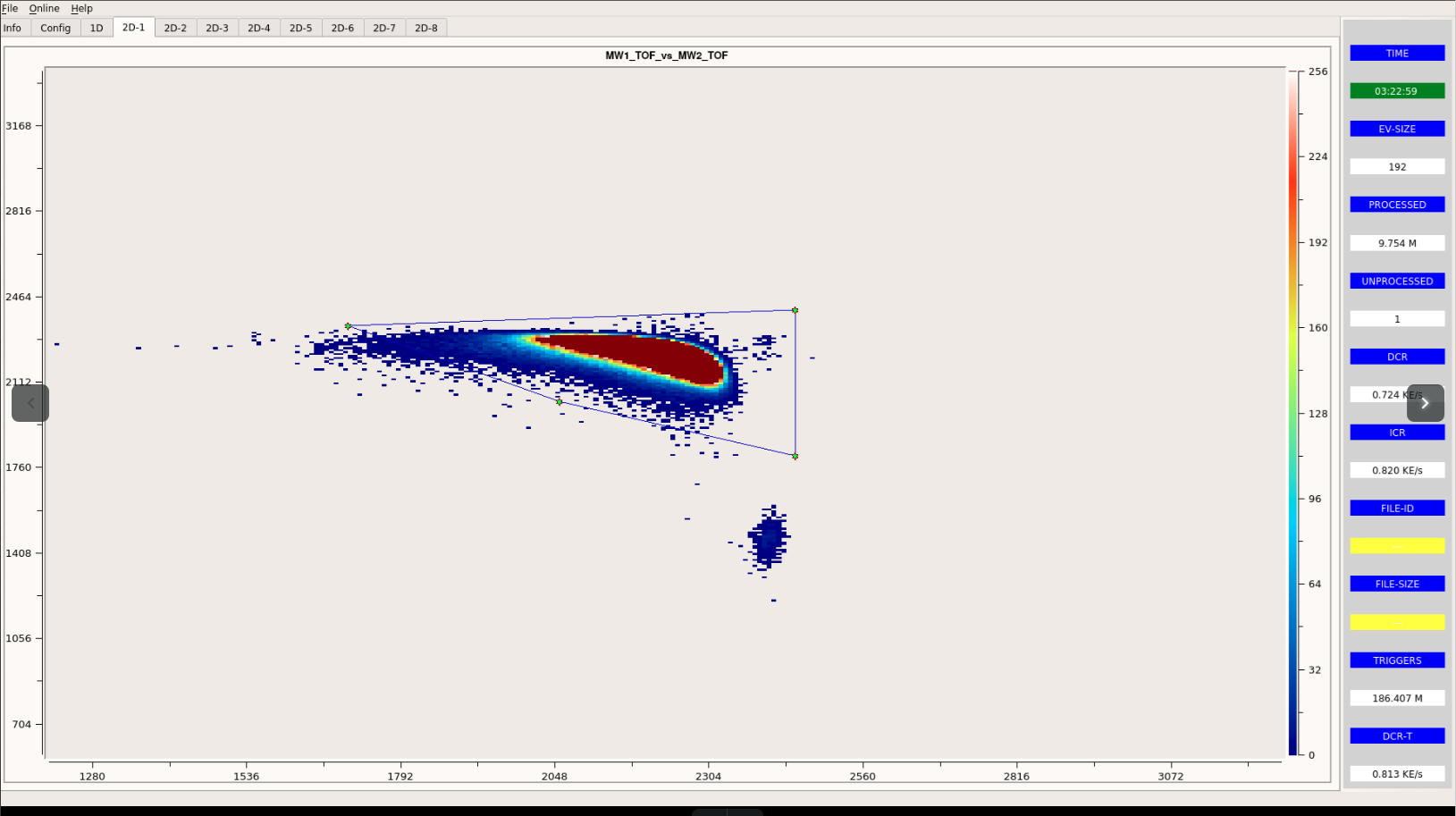1456x816 pixels.
Task: Click the elapsed time 03:22:59 field
Action: tap(1397, 91)
